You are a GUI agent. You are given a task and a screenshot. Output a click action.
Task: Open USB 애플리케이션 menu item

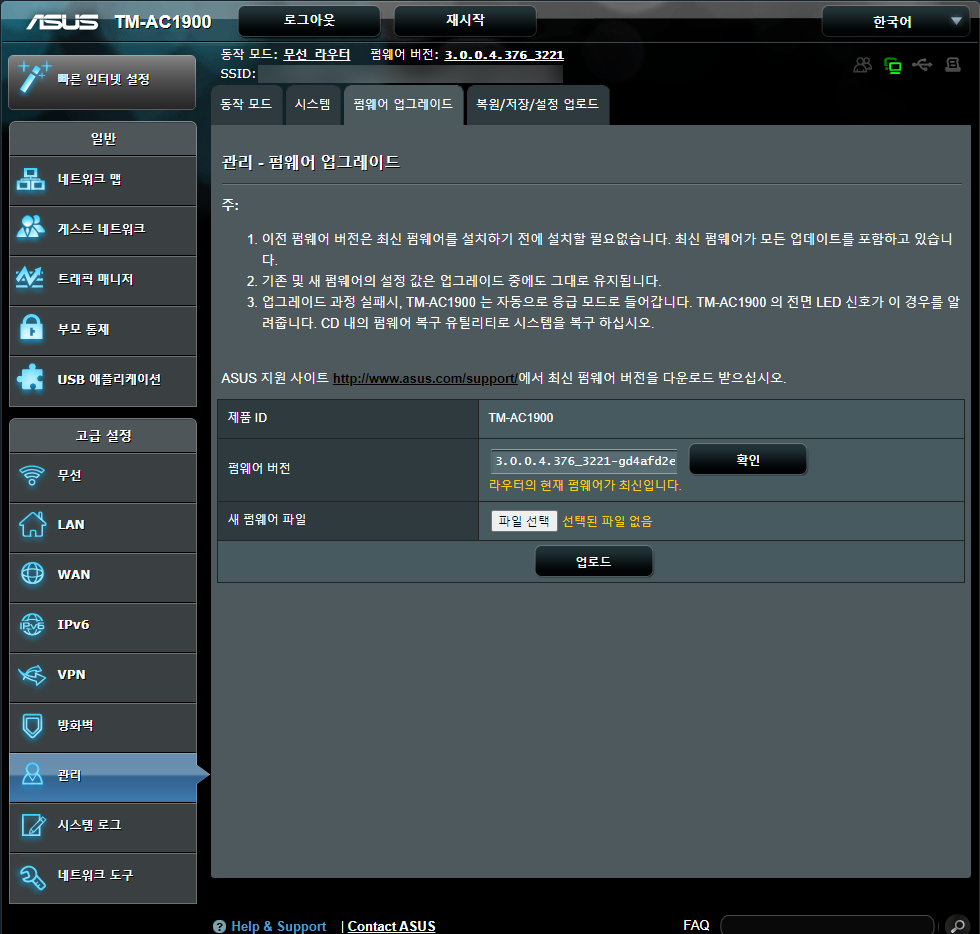[x=103, y=380]
